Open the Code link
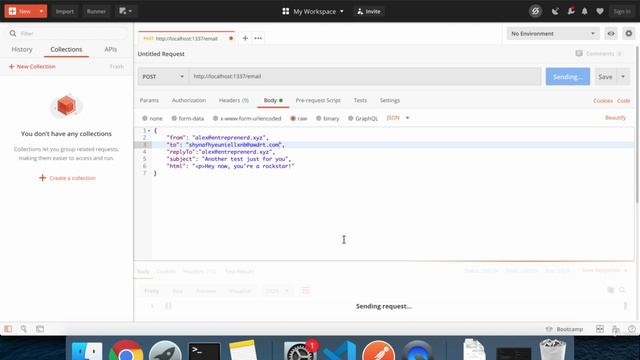The height and width of the screenshot is (360, 640). click(623, 100)
